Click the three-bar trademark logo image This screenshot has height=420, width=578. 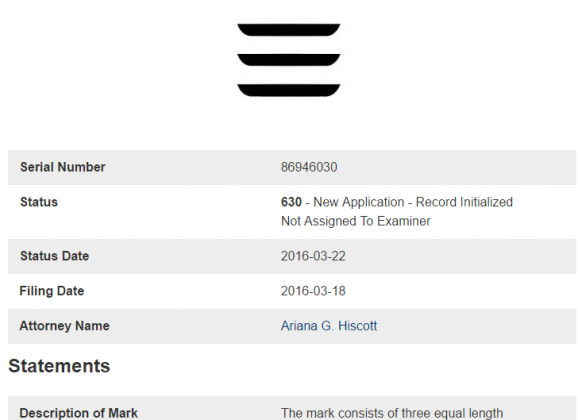click(x=289, y=60)
